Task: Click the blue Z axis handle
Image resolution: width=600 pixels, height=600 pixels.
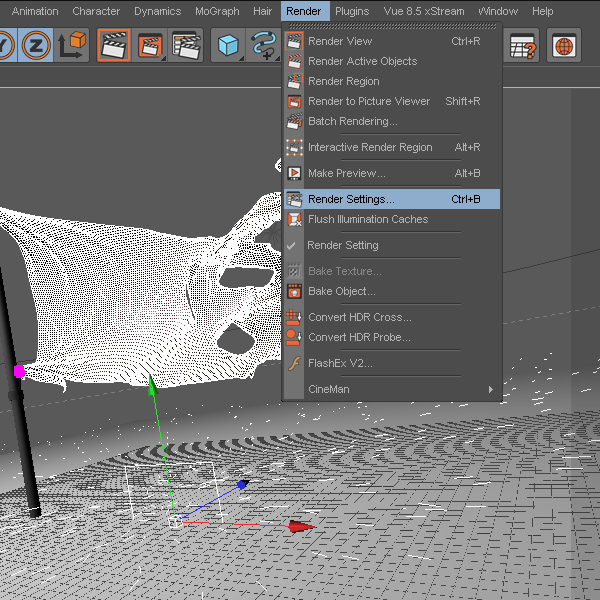Action: pos(243,484)
